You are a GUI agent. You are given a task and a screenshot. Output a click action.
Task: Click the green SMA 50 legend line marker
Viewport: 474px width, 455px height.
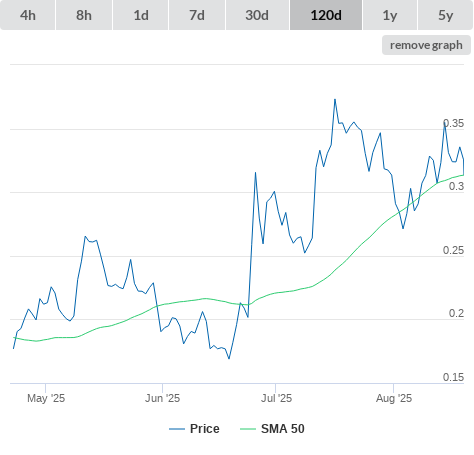coord(248,429)
